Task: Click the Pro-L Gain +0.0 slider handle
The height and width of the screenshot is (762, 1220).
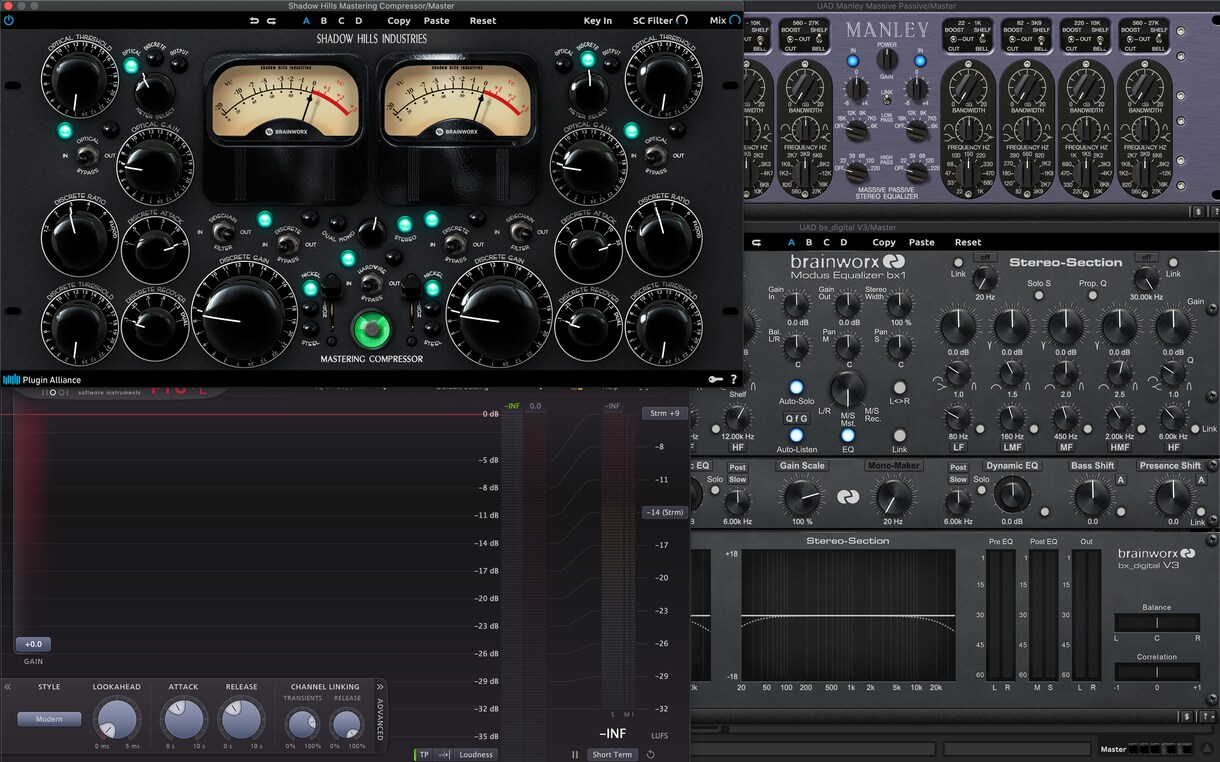Action: [x=33, y=645]
